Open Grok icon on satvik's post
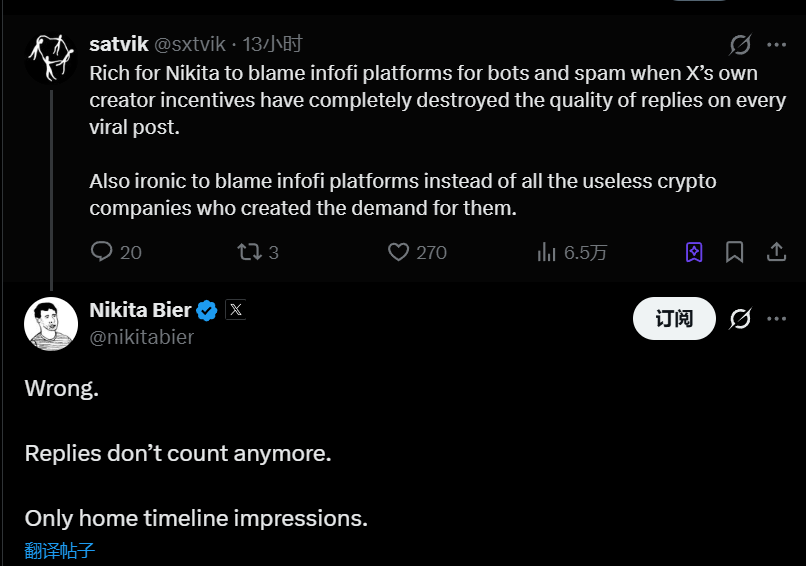Image resolution: width=806 pixels, height=566 pixels. point(740,45)
